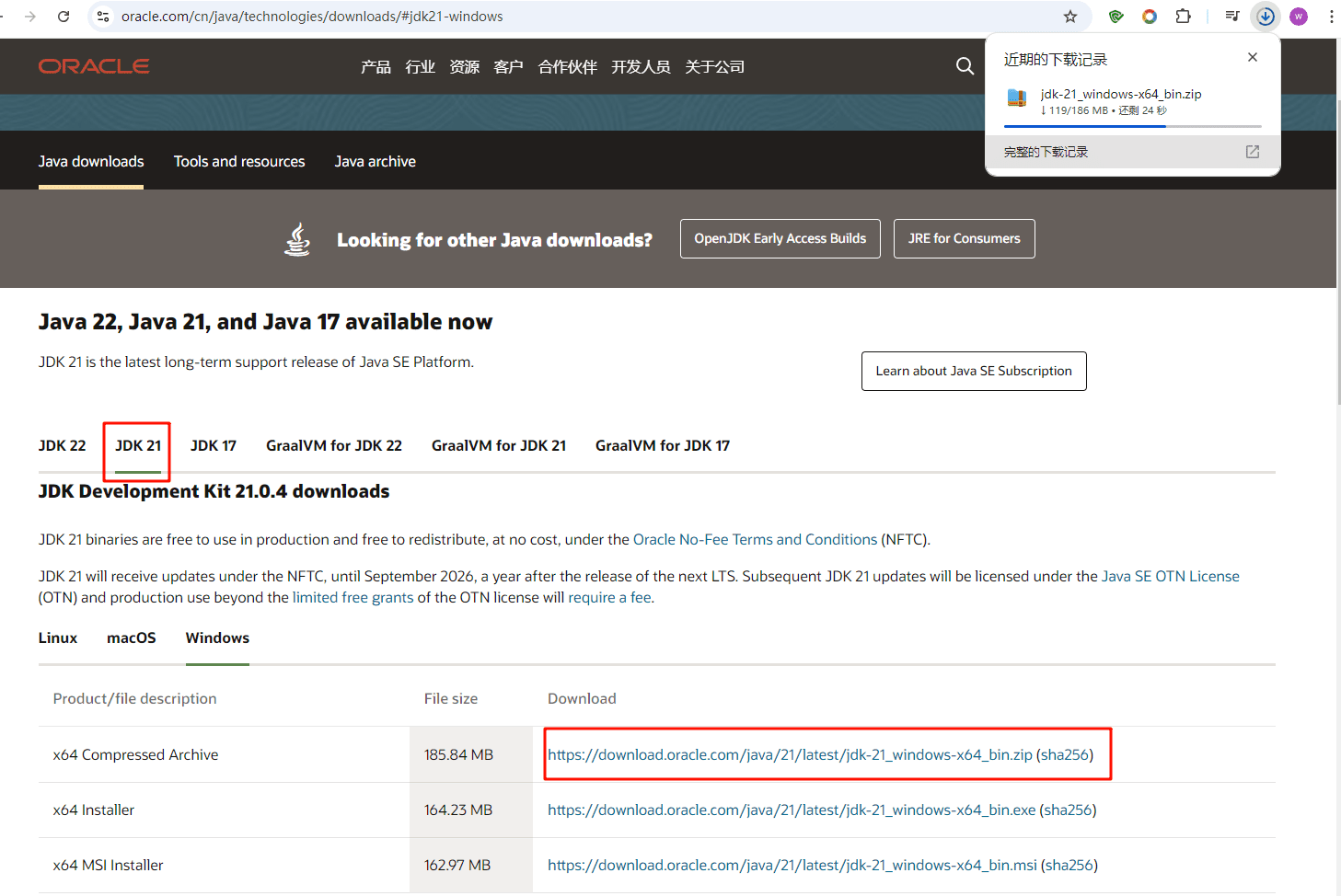This screenshot has width=1341, height=896.
Task: Close the recent downloads popup
Action: pyautogui.click(x=1253, y=57)
